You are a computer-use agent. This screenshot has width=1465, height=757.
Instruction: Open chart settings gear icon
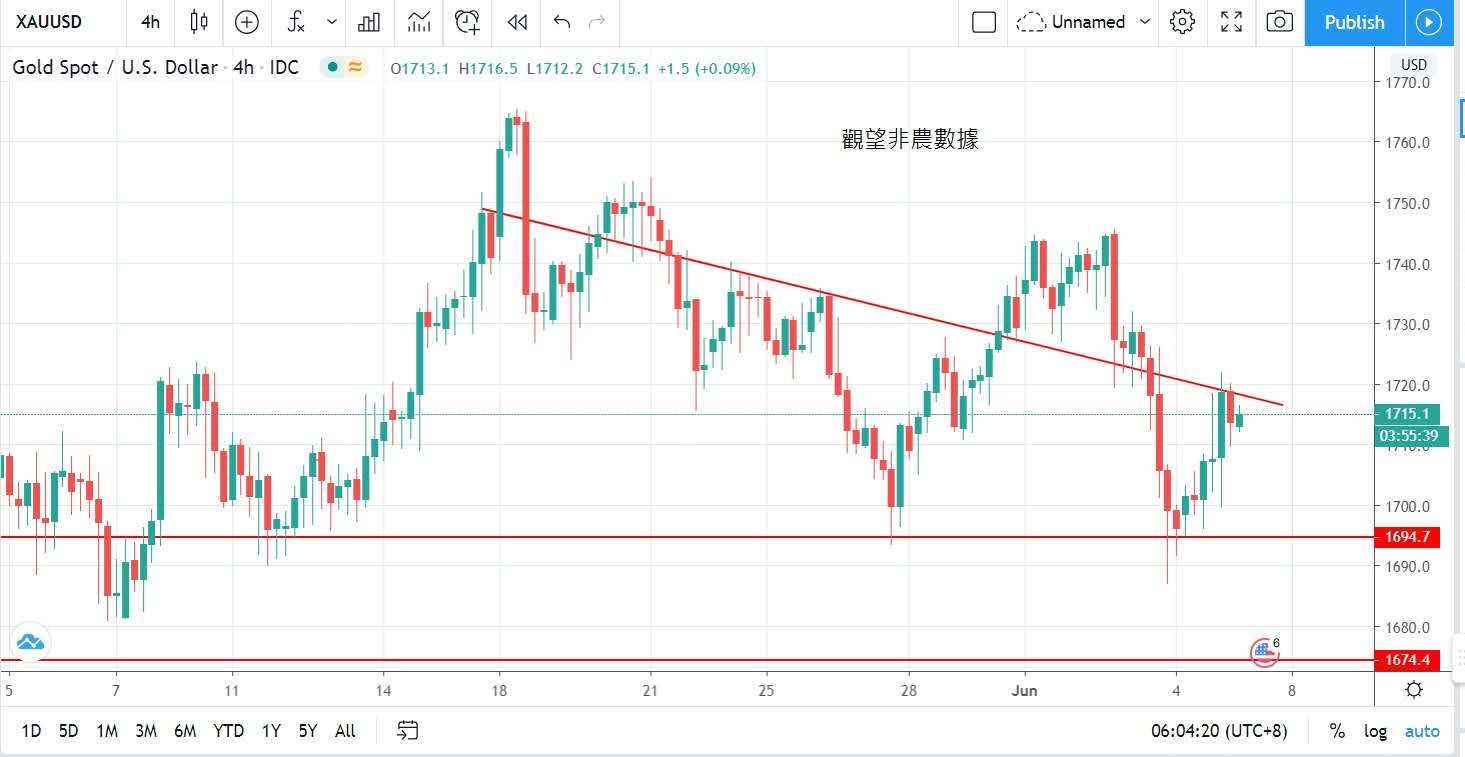(x=1182, y=22)
